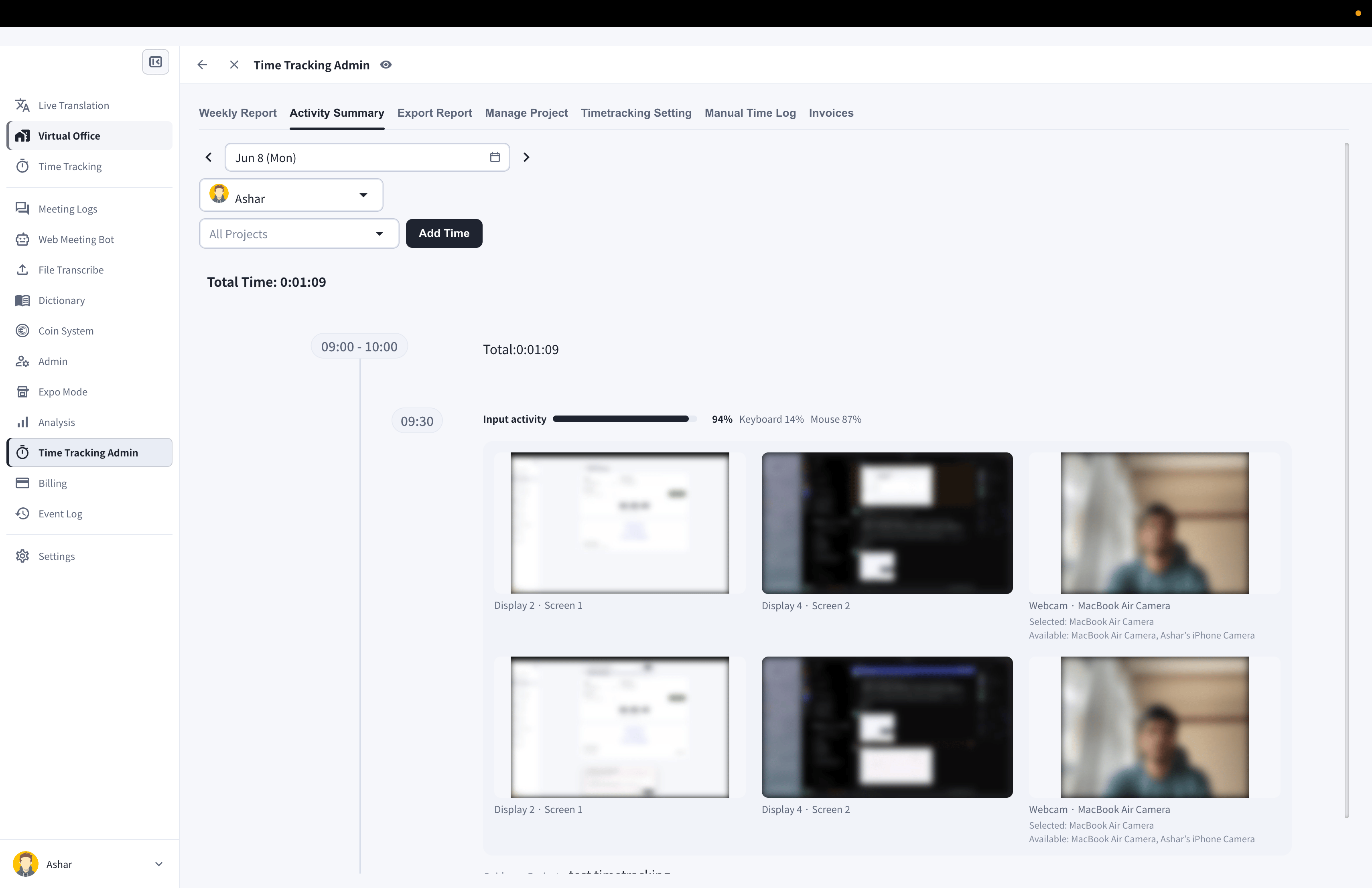
Task: Close the Time Tracking Admin page
Action: tap(234, 65)
